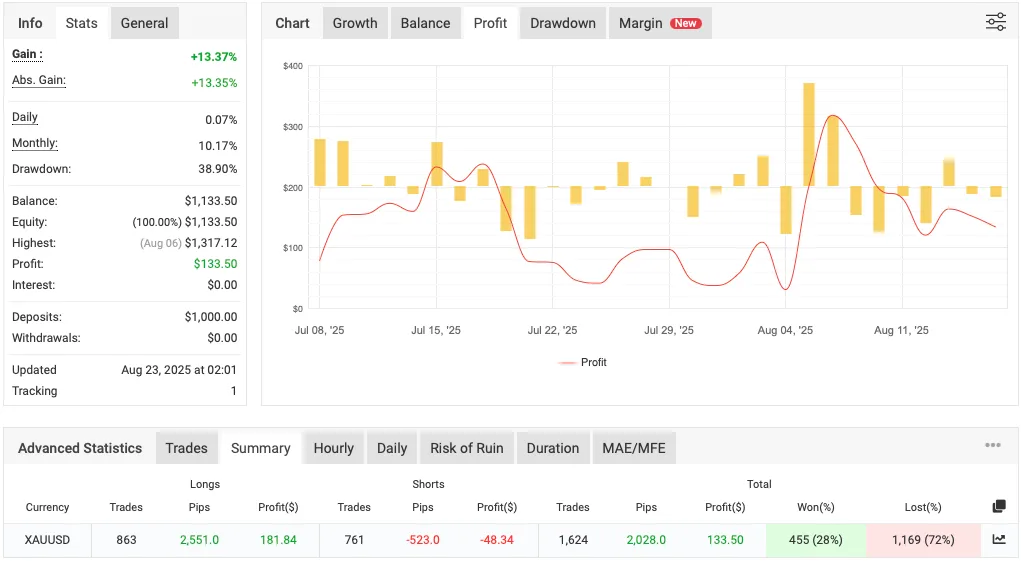Click the three-dots menu in Advanced Statistics
The height and width of the screenshot is (561, 1021).
[x=992, y=446]
